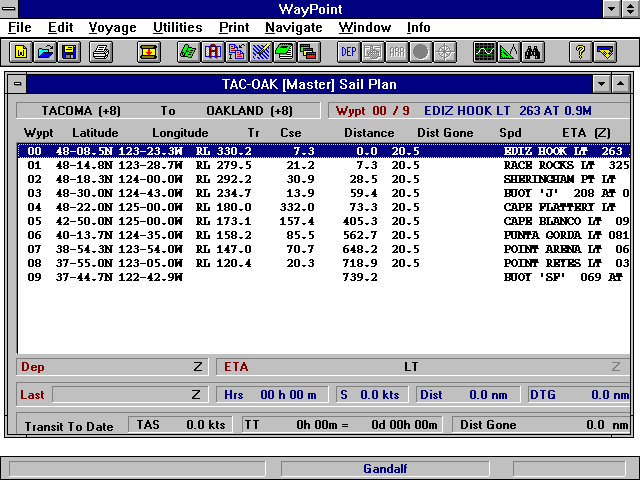The image size is (640, 480).
Task: Click the document copy toolbar icon
Action: [x=237, y=52]
